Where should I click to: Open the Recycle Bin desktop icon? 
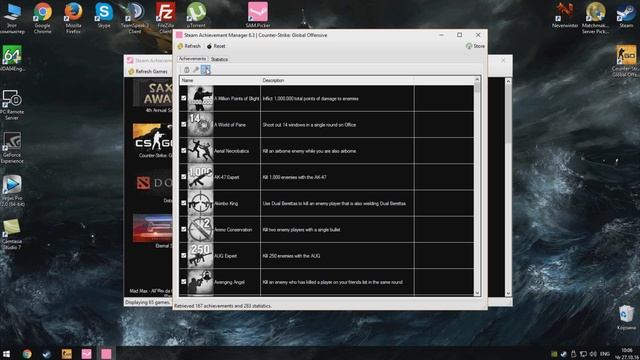[626, 317]
